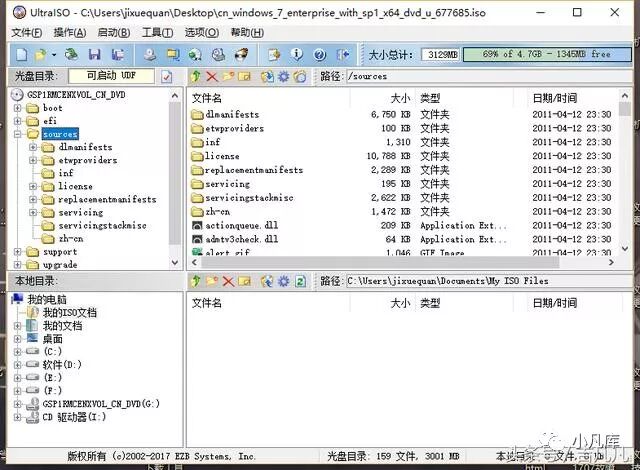640x470 pixels.
Task: Open the 帮助(H) menu
Action: [x=247, y=33]
